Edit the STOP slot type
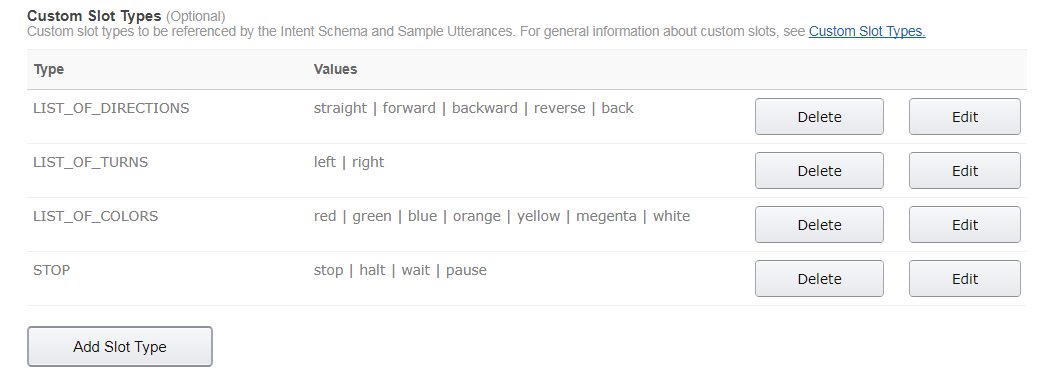The height and width of the screenshot is (381, 1037). [x=964, y=278]
